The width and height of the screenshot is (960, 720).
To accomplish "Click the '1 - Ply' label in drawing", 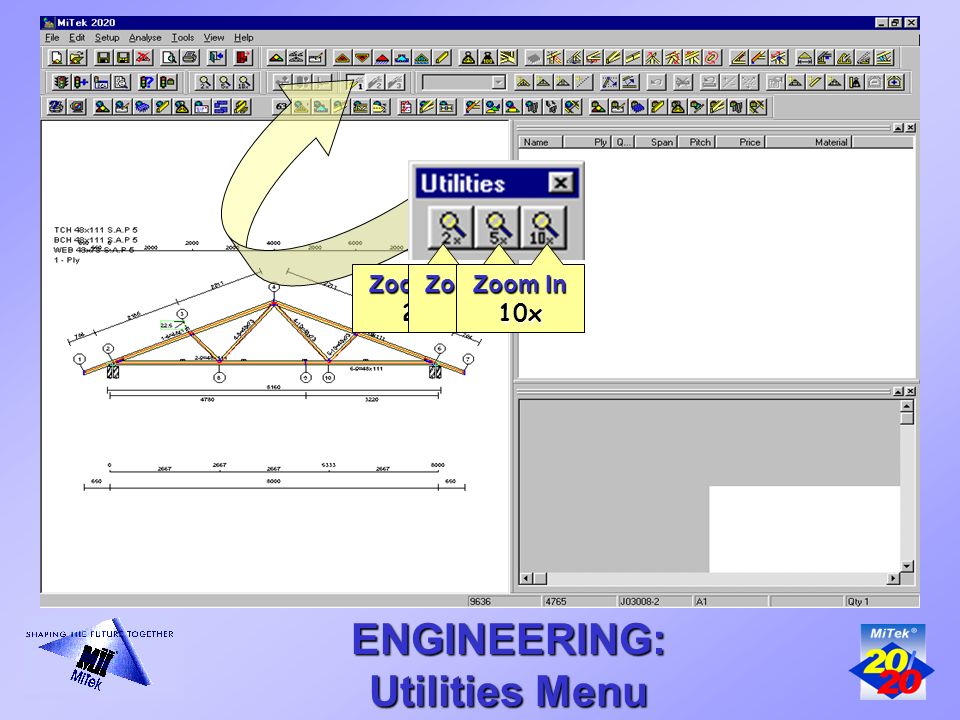I will coord(67,260).
